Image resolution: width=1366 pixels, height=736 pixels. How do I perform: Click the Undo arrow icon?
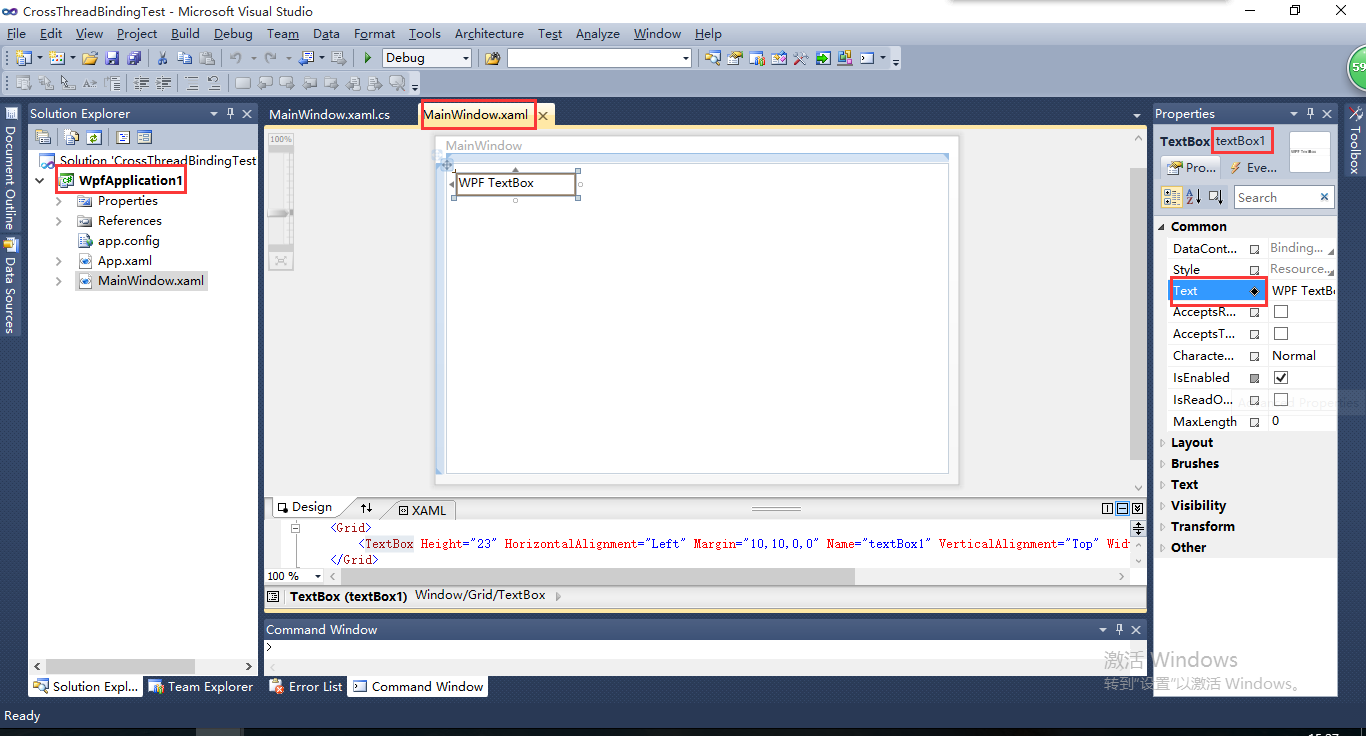(x=236, y=58)
